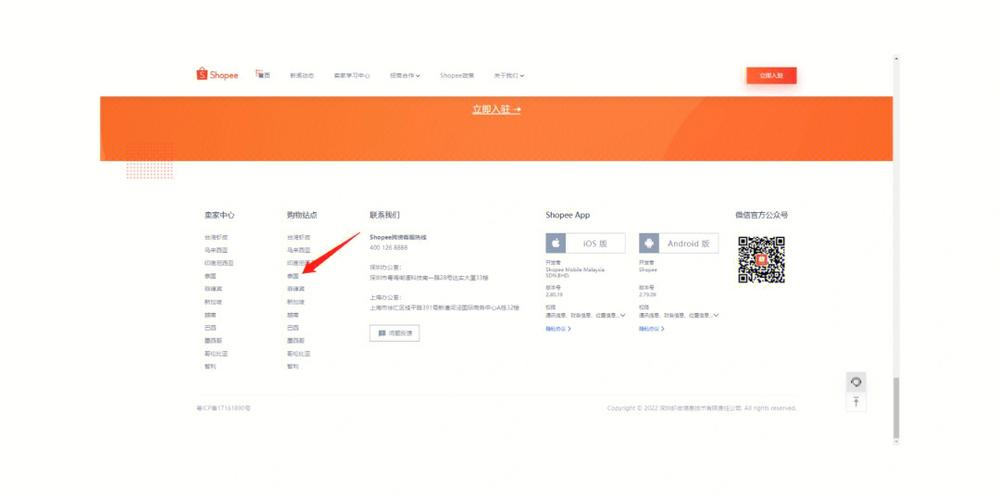Open 泰国 under 卖家中心
The height and width of the screenshot is (500, 1000).
210,276
